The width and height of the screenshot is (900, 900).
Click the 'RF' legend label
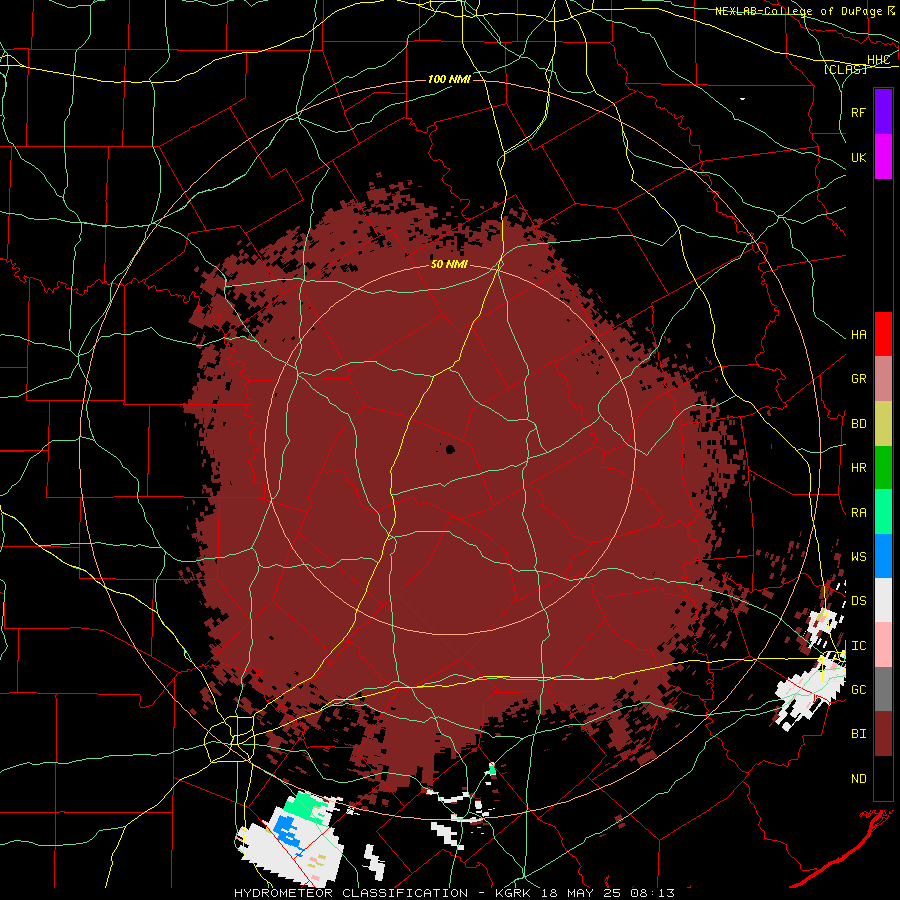(x=859, y=112)
